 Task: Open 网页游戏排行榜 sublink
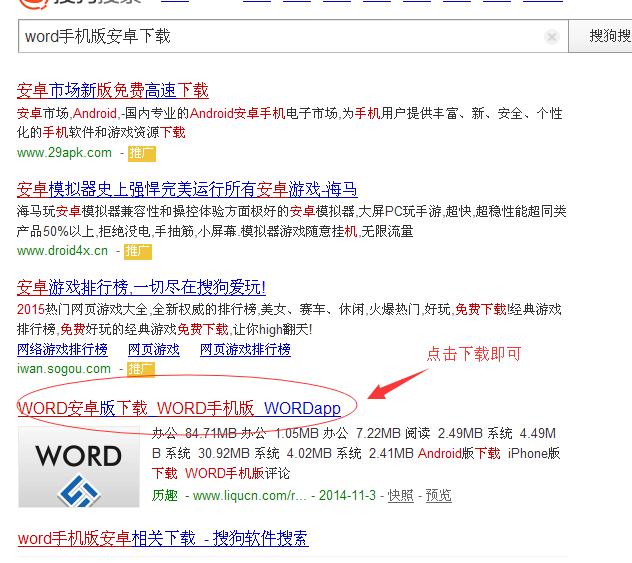coord(245,349)
